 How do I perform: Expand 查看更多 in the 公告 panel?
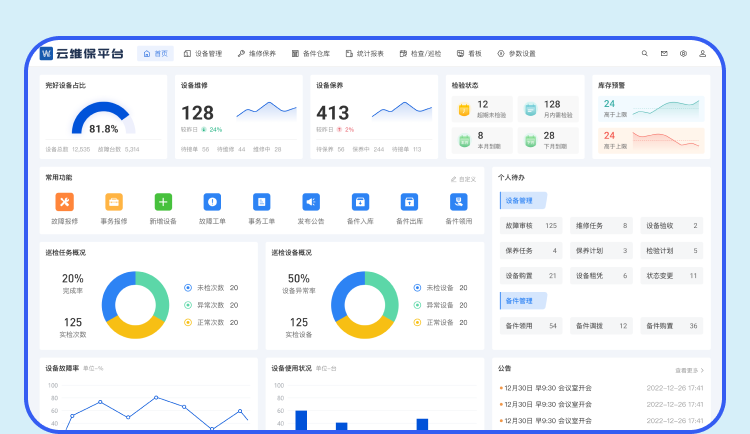689,369
